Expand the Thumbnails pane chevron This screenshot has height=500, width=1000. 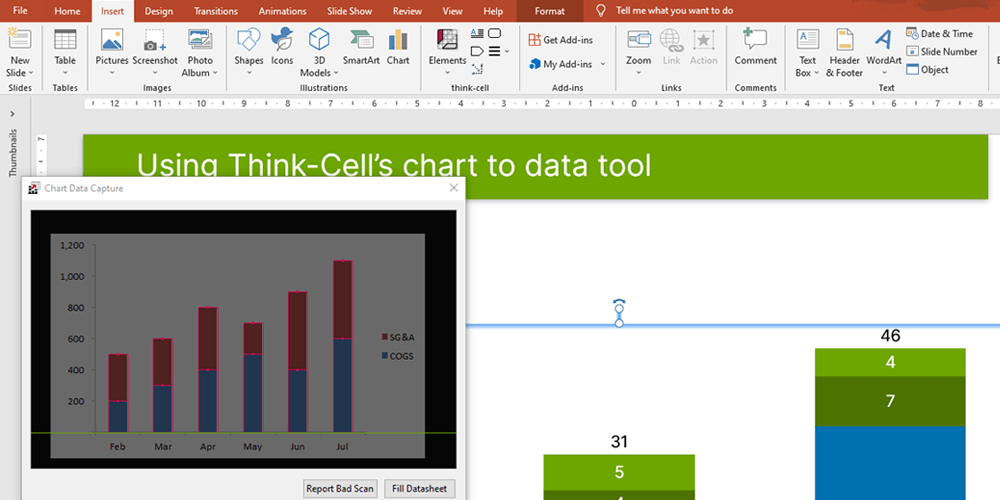13,114
